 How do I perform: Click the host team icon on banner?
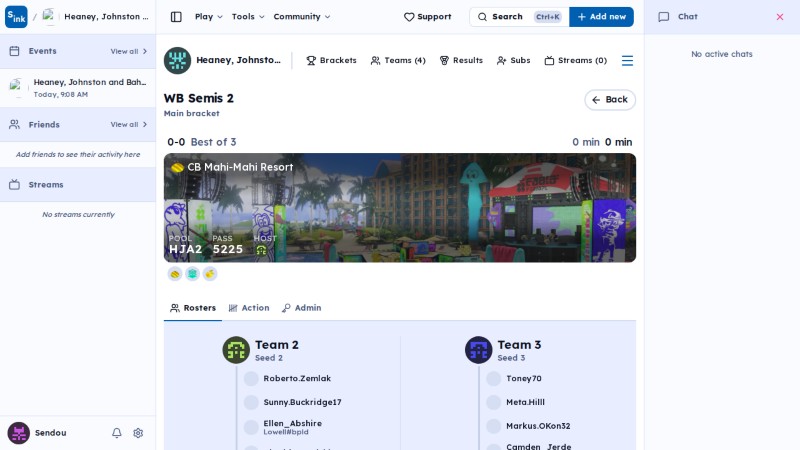pos(261,249)
